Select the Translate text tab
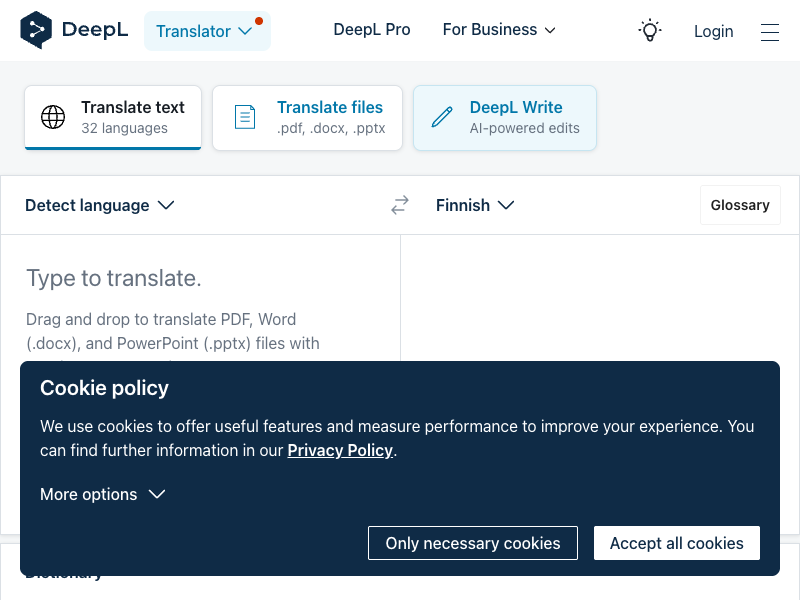 coord(113,118)
